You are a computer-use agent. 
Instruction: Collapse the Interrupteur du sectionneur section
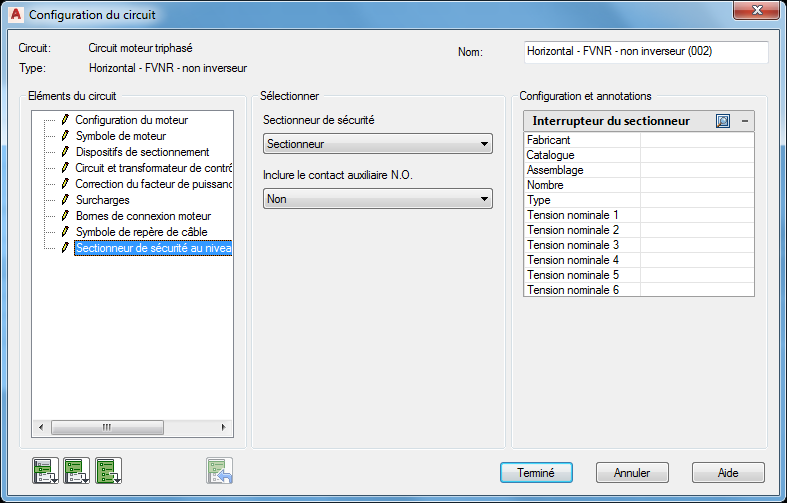pyautogui.click(x=744, y=121)
